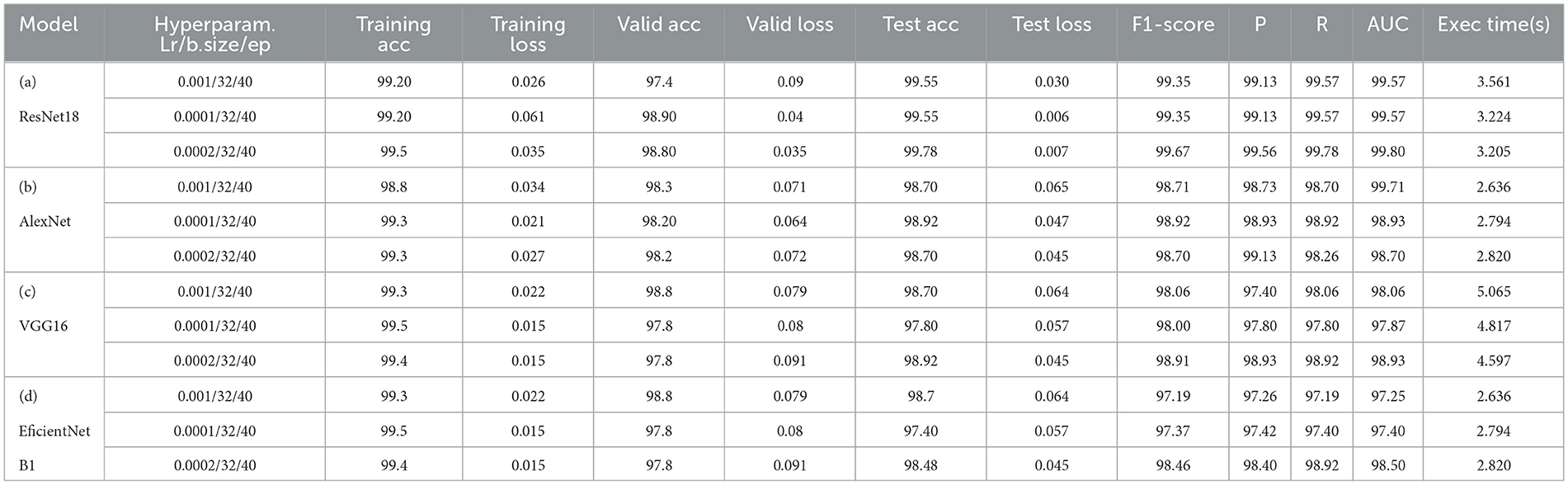Click the Test loss column header
Viewport: 1568px width, 485px height.
1052,25
